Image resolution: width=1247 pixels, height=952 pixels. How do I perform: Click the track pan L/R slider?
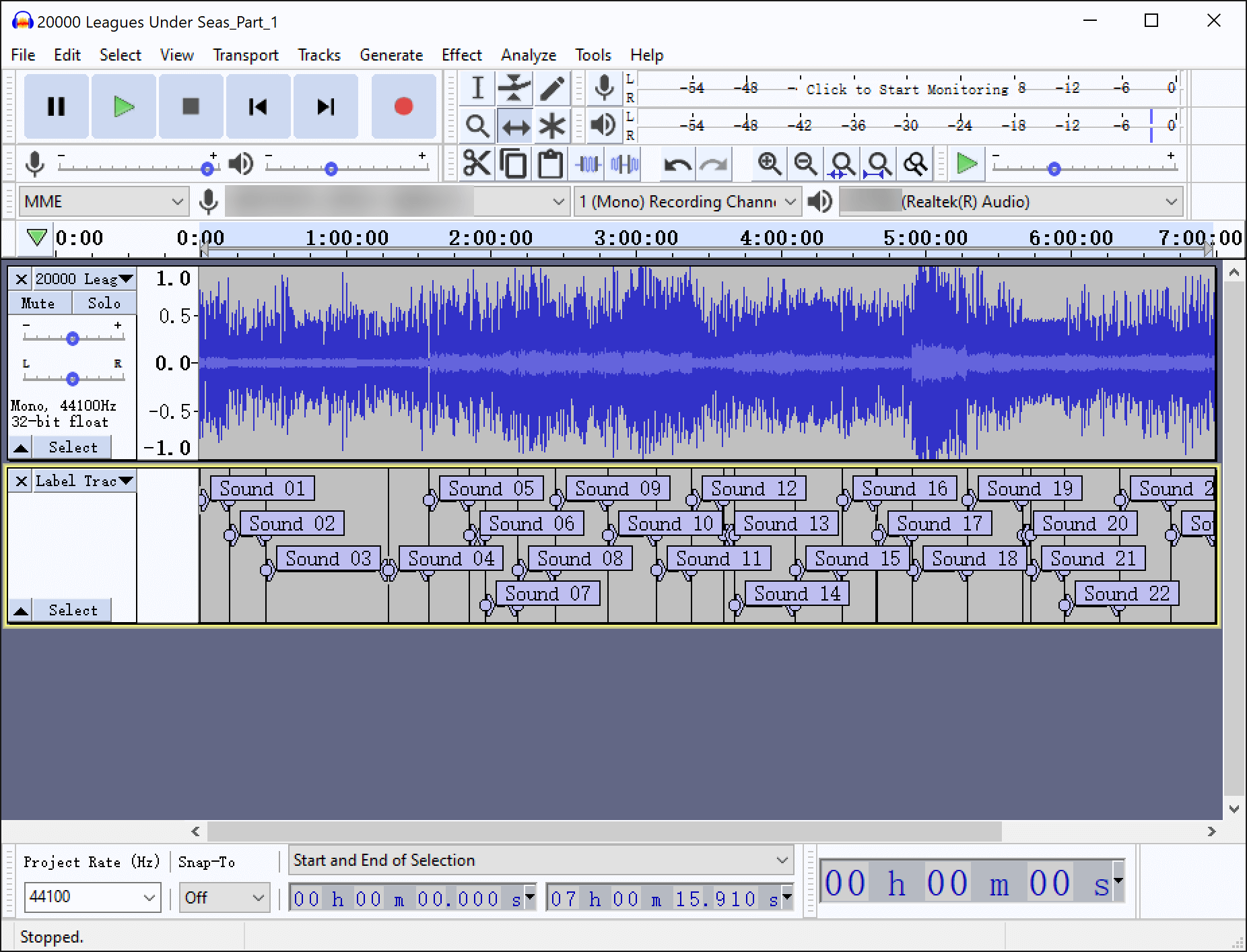coord(73,379)
